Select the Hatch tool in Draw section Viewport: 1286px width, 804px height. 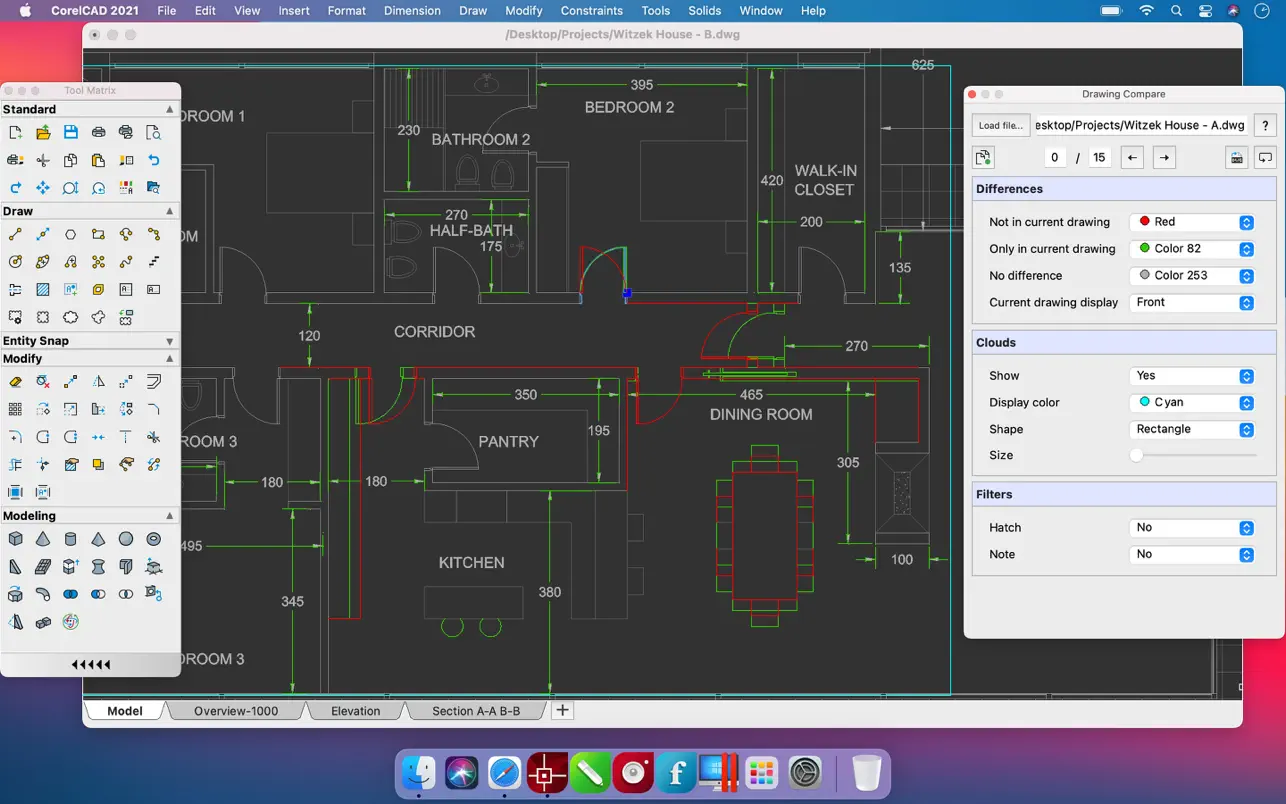click(x=43, y=290)
